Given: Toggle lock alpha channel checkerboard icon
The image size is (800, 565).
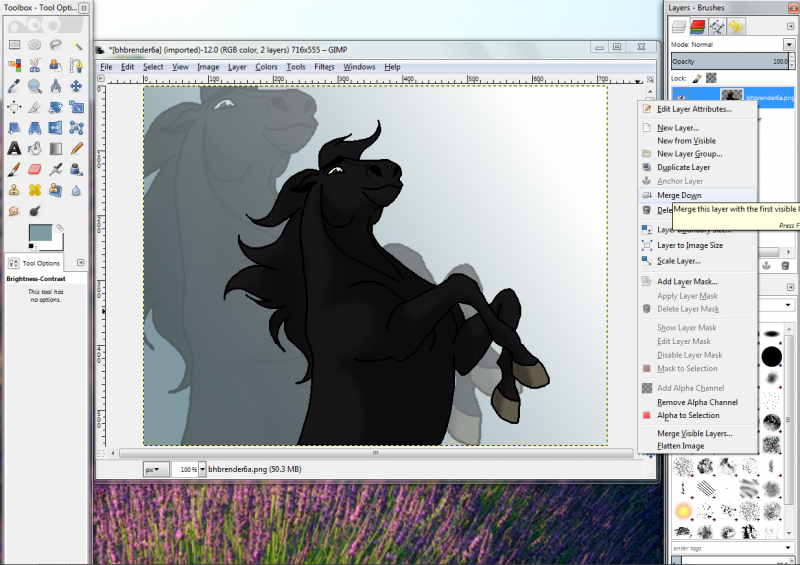Looking at the screenshot, I should [711, 78].
